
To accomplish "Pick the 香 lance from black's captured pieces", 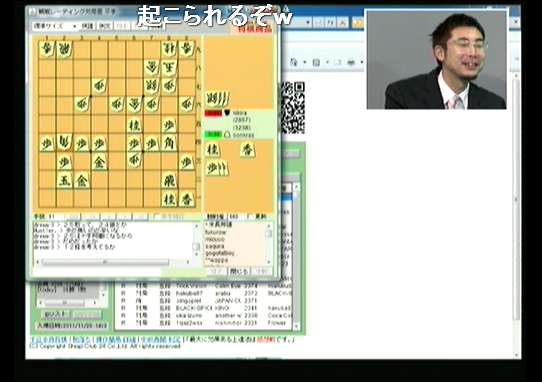I will pyautogui.click(x=247, y=149).
